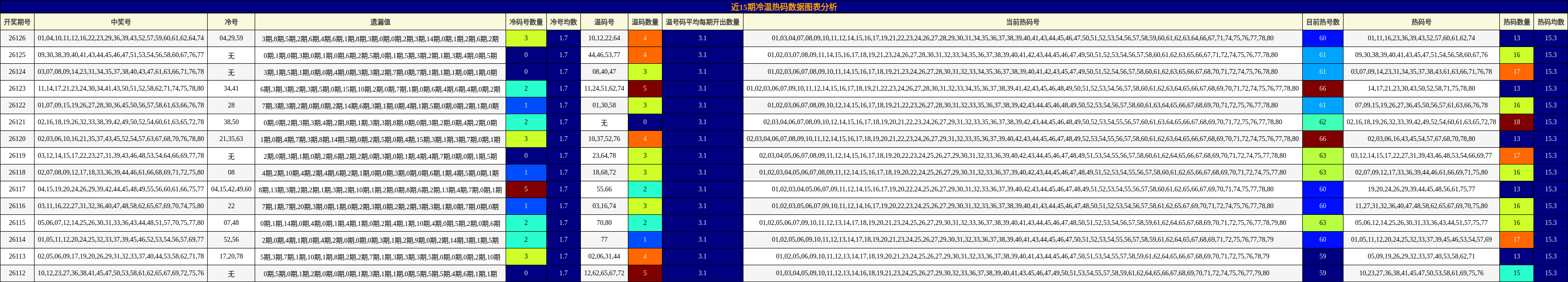Select draw period 26117
1568x282 pixels.
pyautogui.click(x=17, y=189)
